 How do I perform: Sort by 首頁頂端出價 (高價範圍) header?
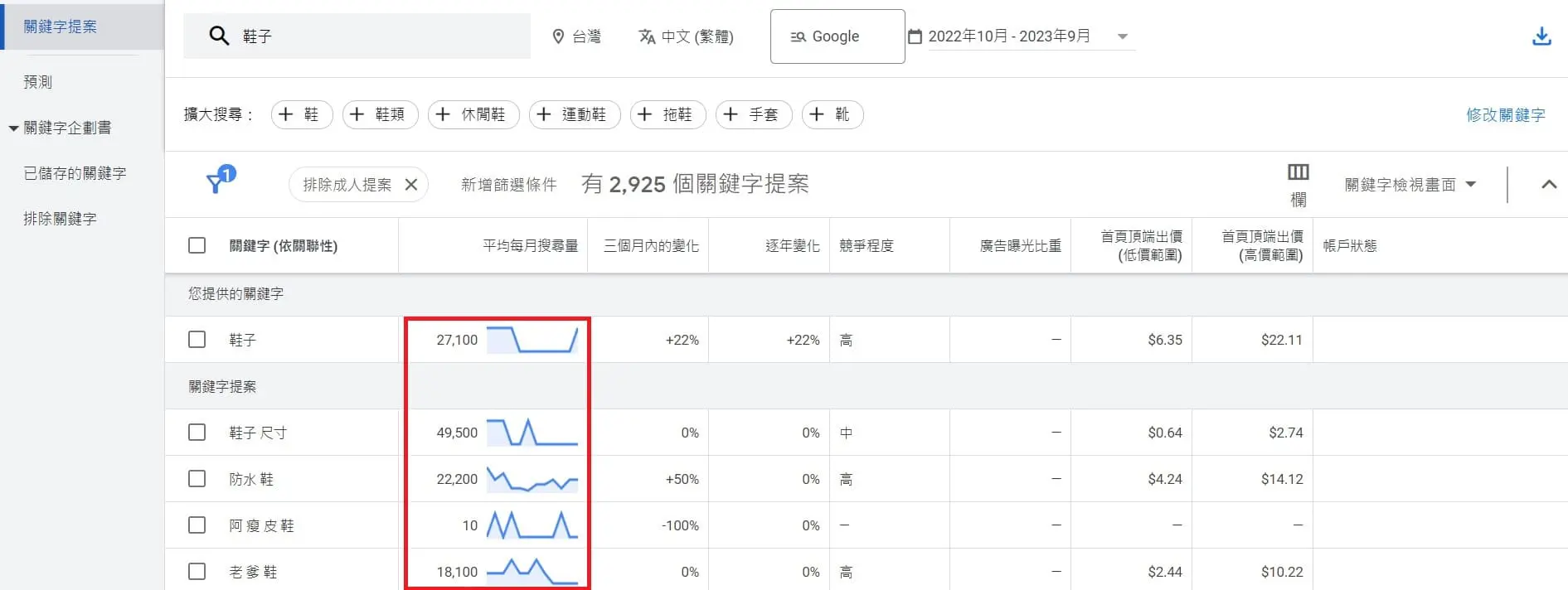[1263, 246]
